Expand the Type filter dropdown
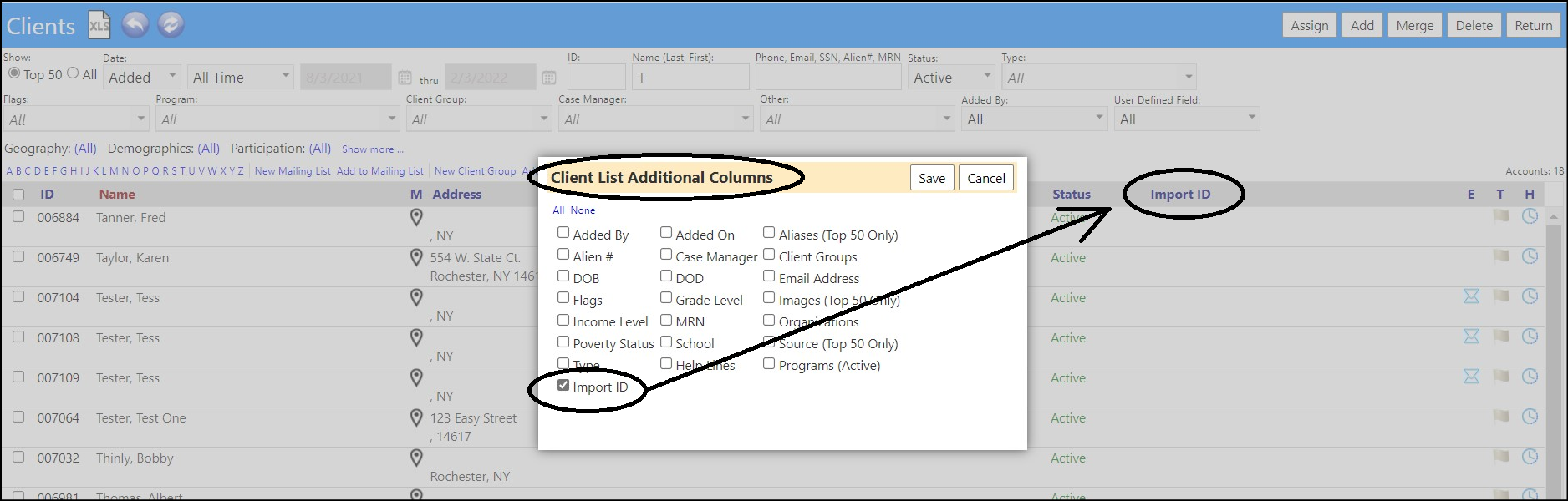This screenshot has height=501, width=1568. click(1099, 77)
